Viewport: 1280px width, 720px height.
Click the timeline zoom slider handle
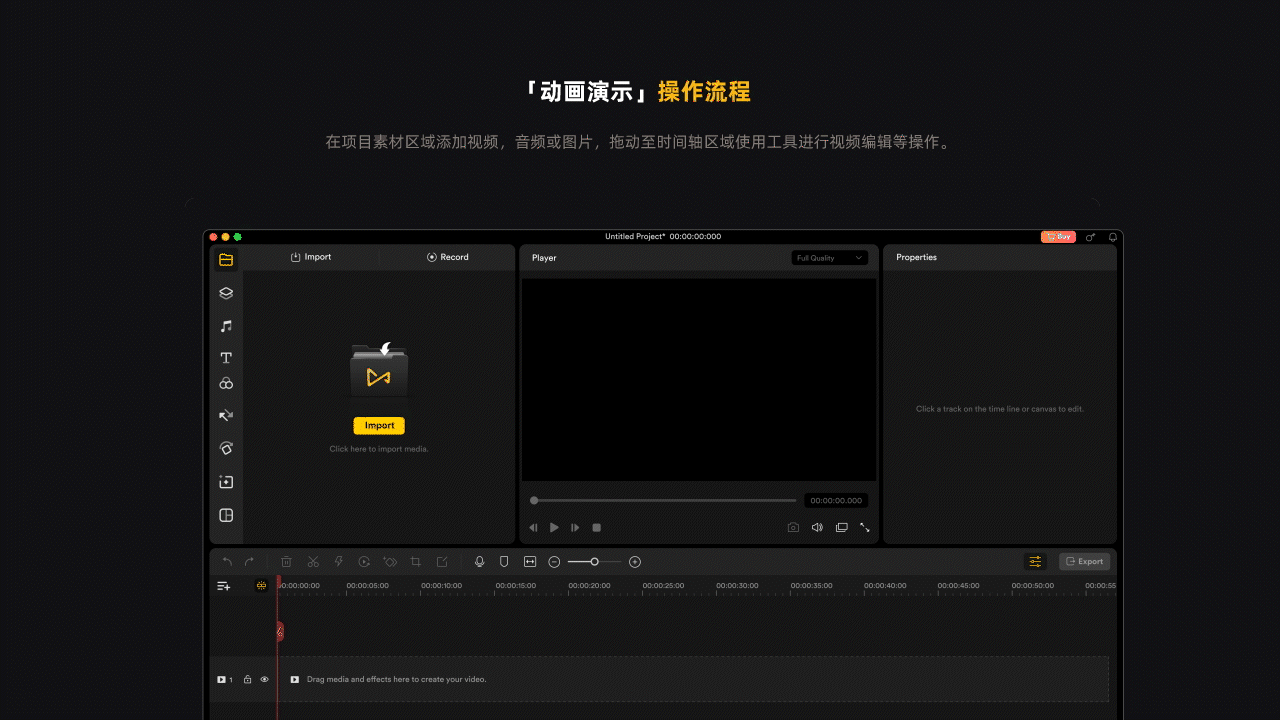(594, 562)
